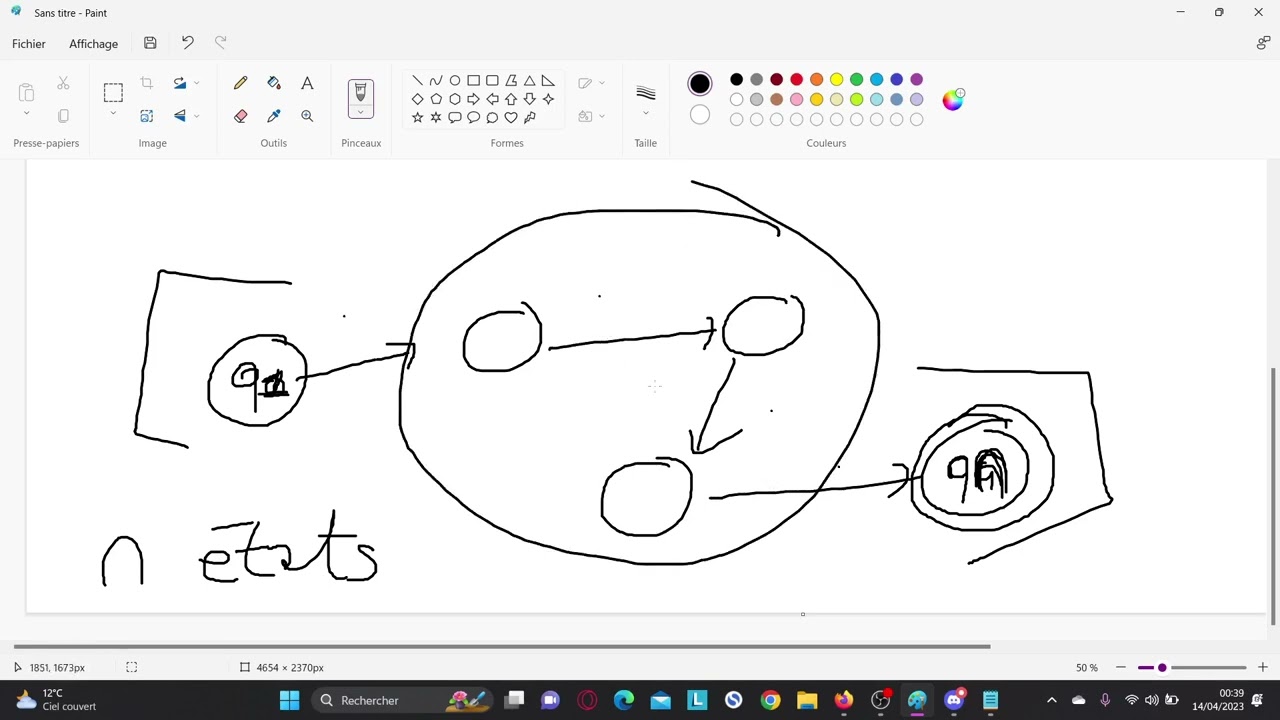Image resolution: width=1280 pixels, height=720 pixels.
Task: Click the Save icon in title bar
Action: [x=150, y=43]
